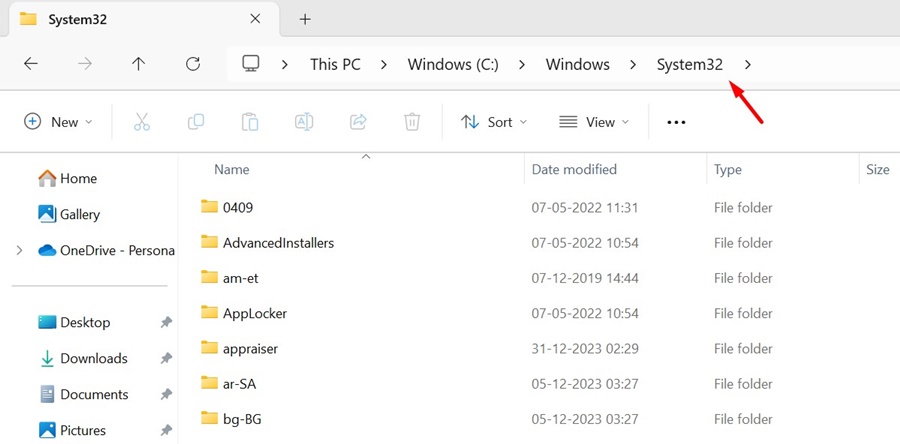Click the Windows breadcrumb in address bar
This screenshot has width=900, height=444.
click(x=577, y=64)
